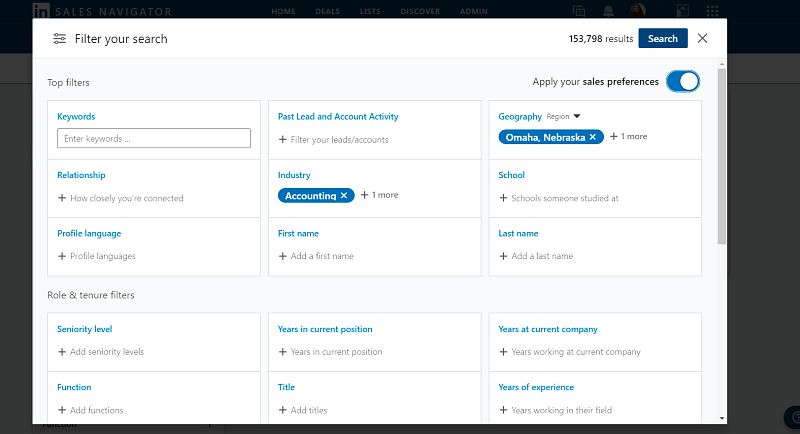
Task: Remove the Omaha, Nebraska geography tag
Action: 592,136
